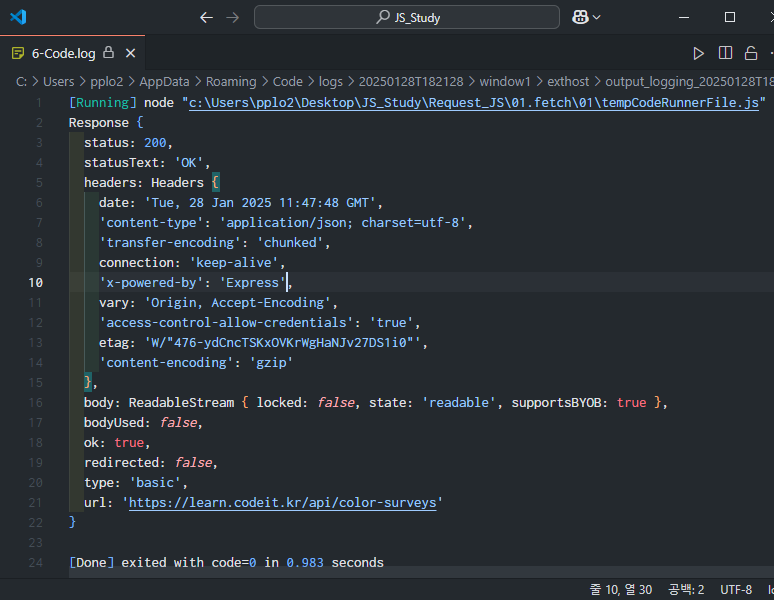
Task: Open cursor position '줄 10, 열 30'
Action: coord(620,590)
